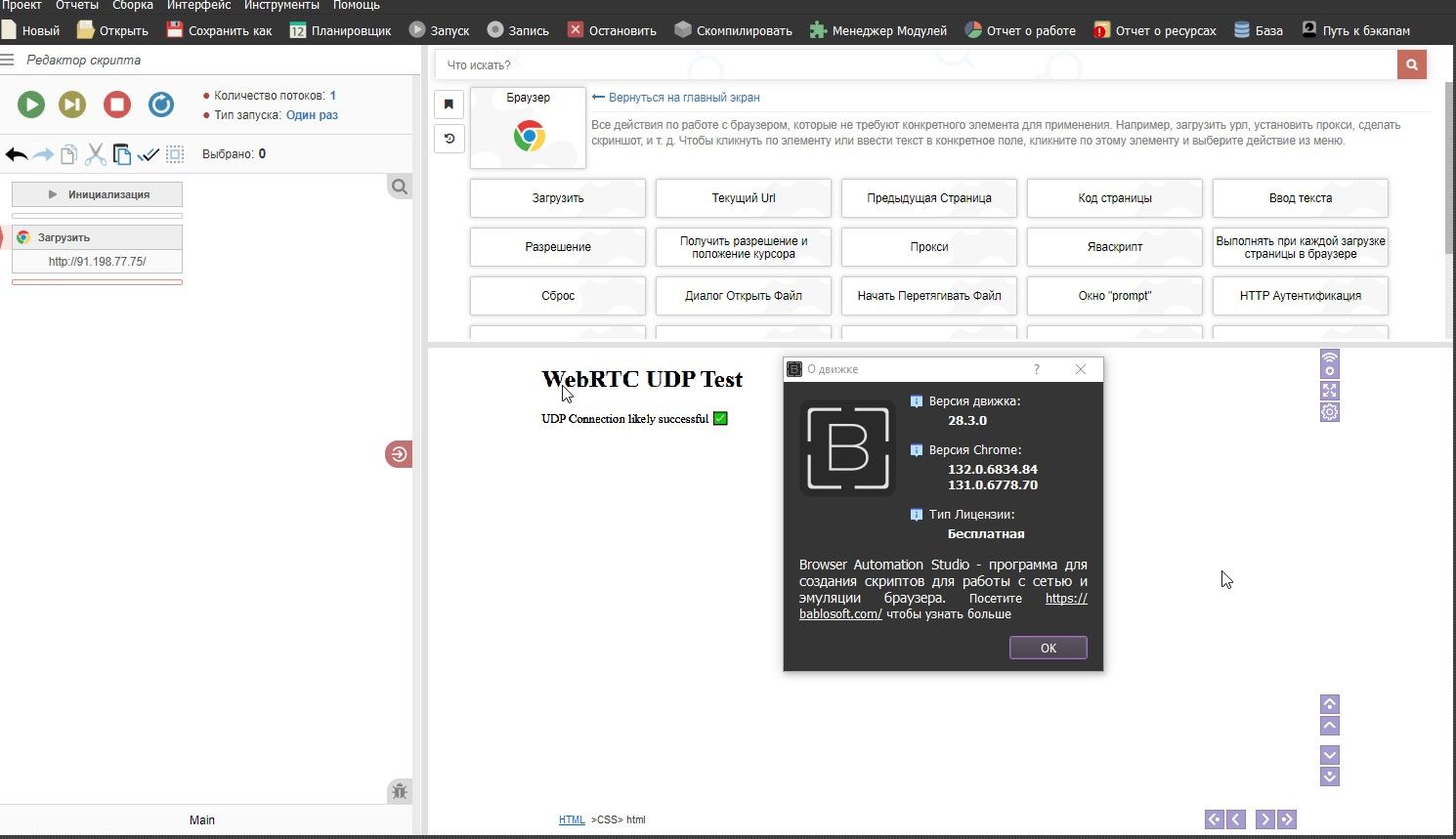
Task: Expand the Инициализация section
Action: pos(97,194)
